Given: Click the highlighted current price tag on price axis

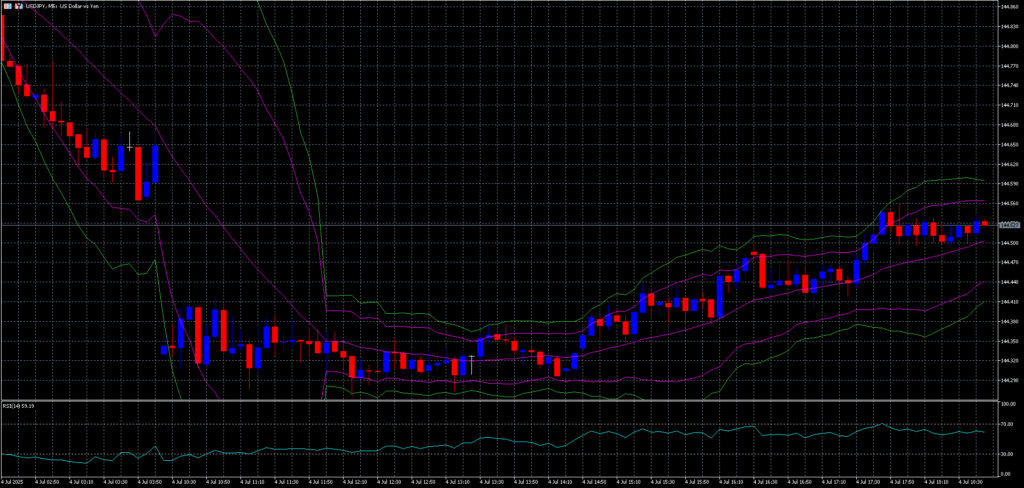Looking at the screenshot, I should tap(1010, 225).
